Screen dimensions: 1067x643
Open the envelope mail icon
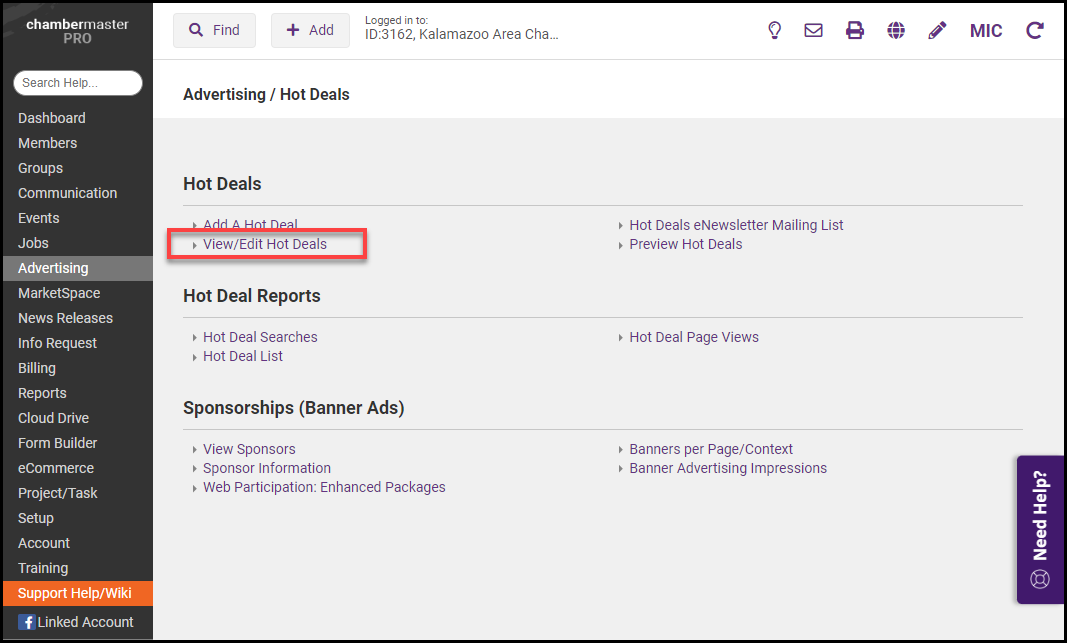coord(814,30)
